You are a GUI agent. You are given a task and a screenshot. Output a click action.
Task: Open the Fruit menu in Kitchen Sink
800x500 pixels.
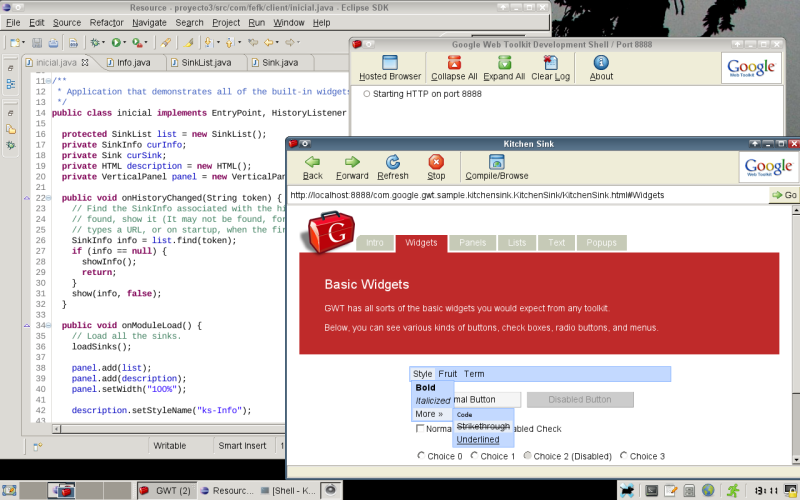[447, 374]
